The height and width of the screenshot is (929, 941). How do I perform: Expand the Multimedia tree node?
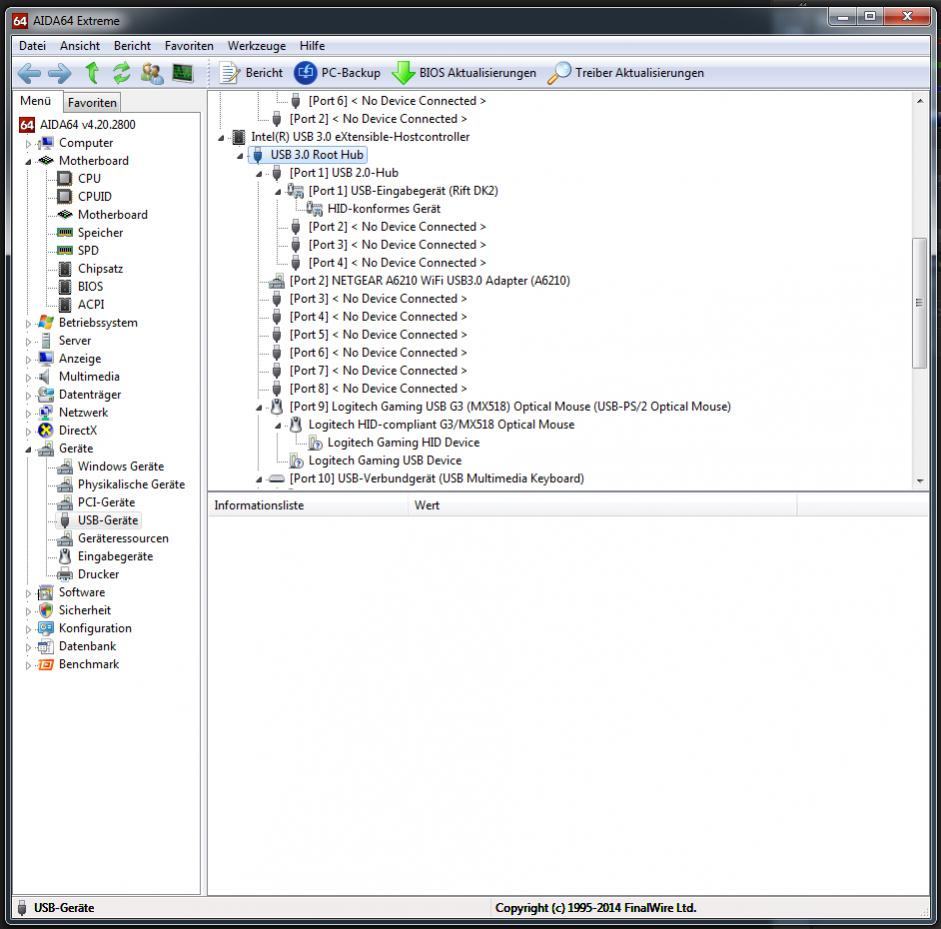28,377
